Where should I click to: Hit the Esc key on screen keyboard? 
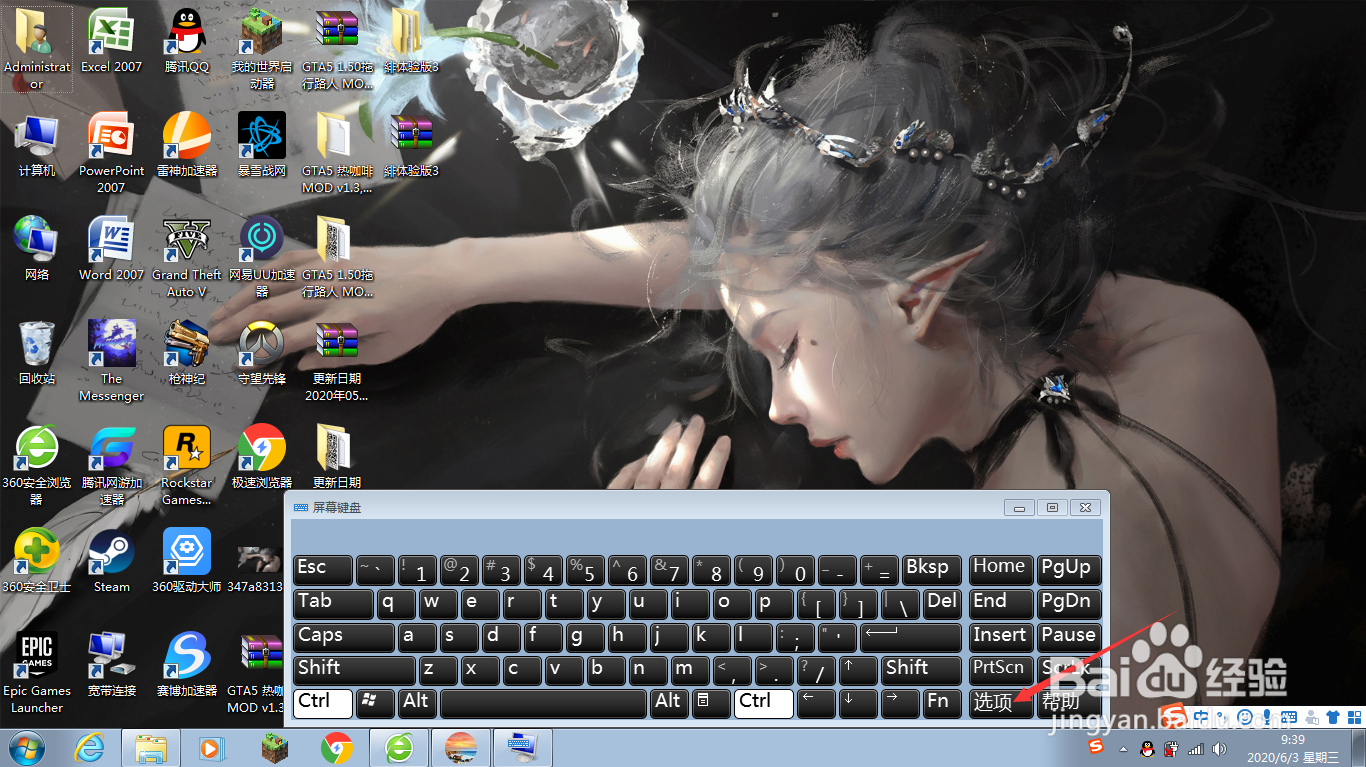click(x=323, y=570)
